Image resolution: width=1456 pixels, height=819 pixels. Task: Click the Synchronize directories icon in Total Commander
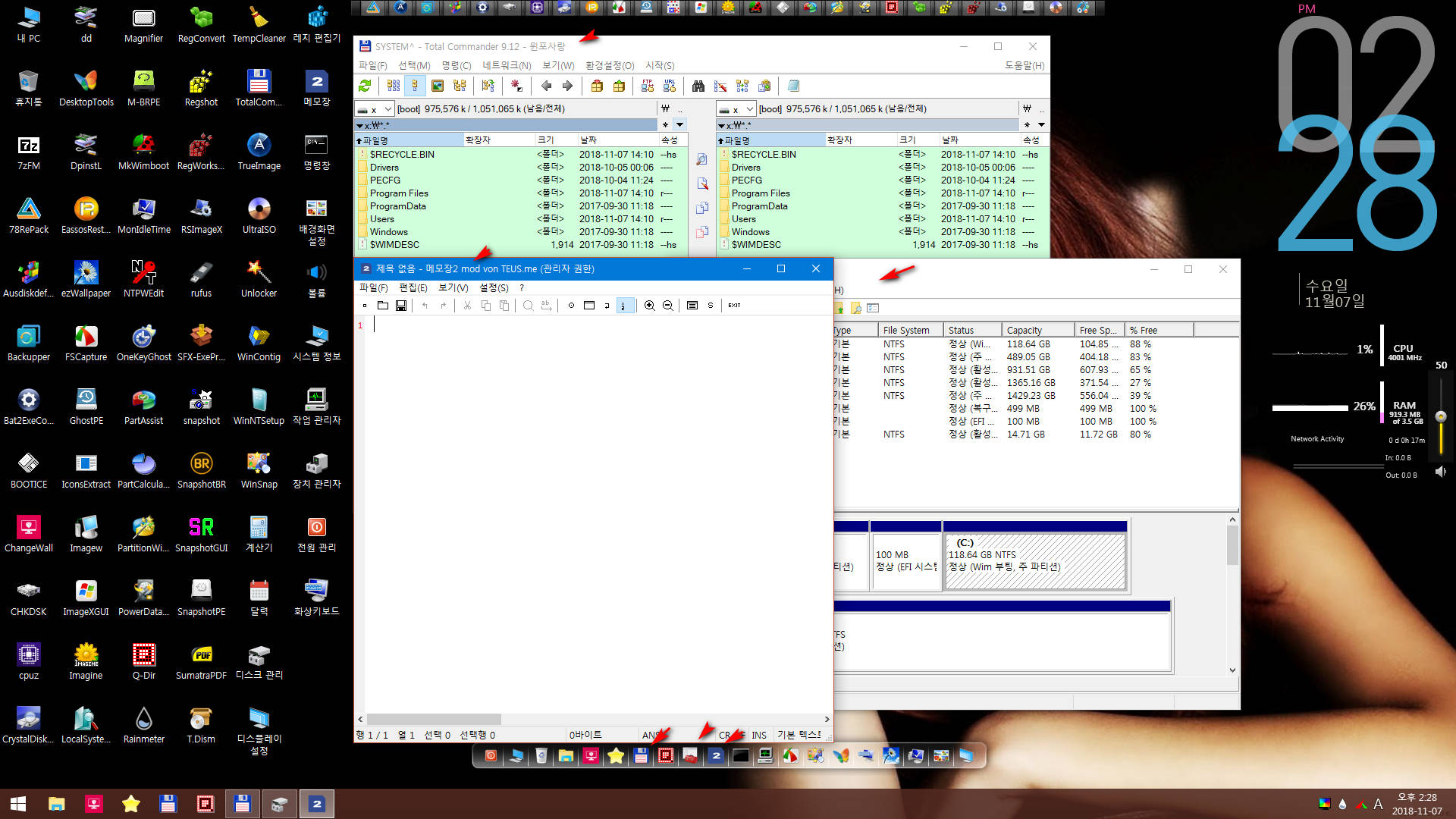click(742, 86)
